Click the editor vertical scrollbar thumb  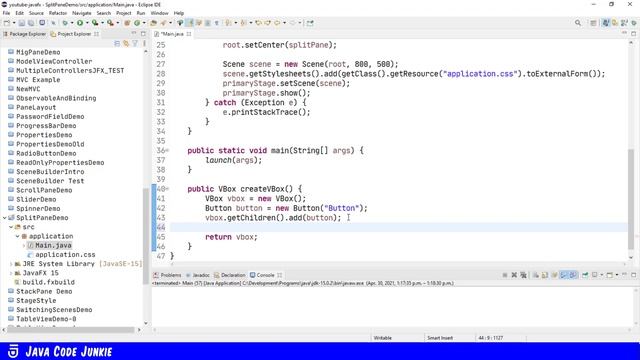631,198
